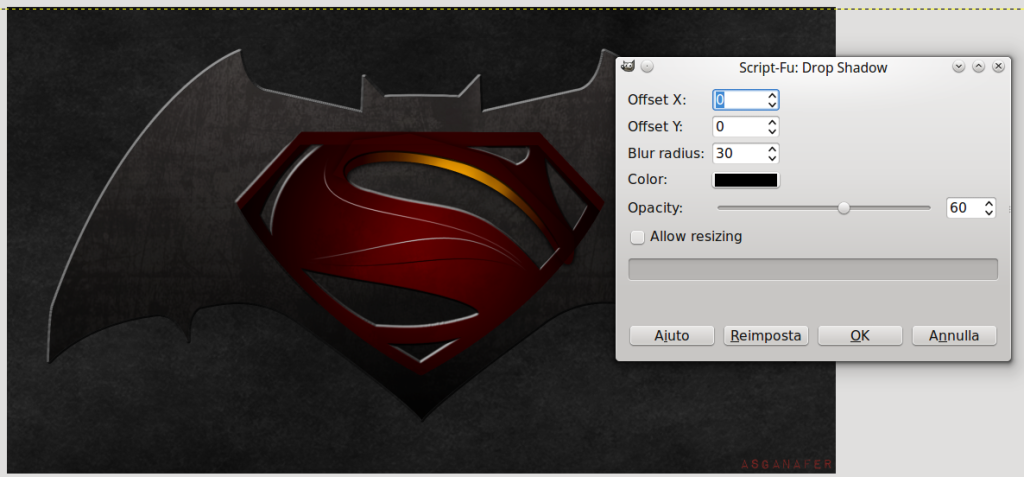
Task: Click the round pin button beside Wilber icon
Action: click(x=647, y=67)
